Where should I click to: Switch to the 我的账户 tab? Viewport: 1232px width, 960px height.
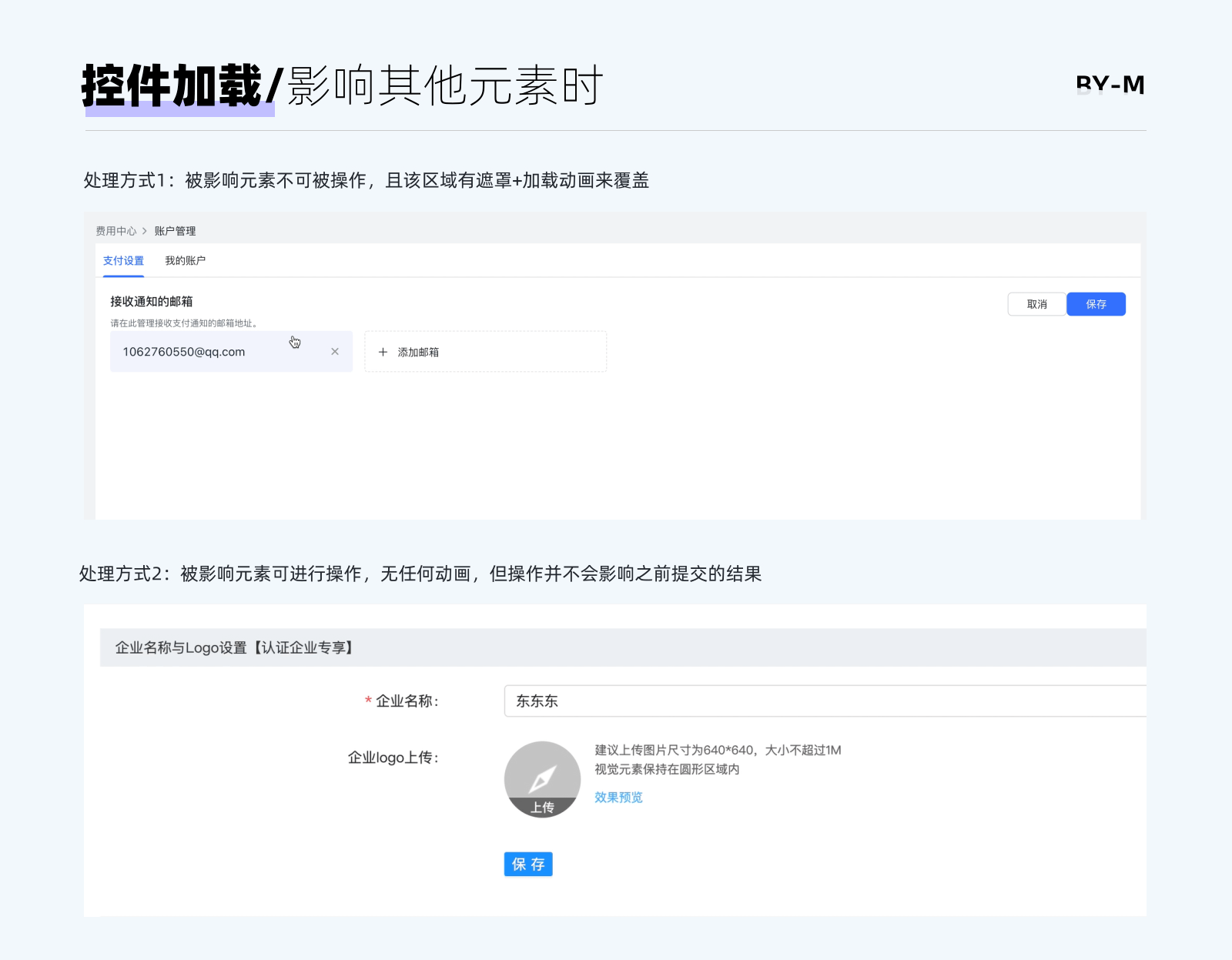pyautogui.click(x=185, y=260)
